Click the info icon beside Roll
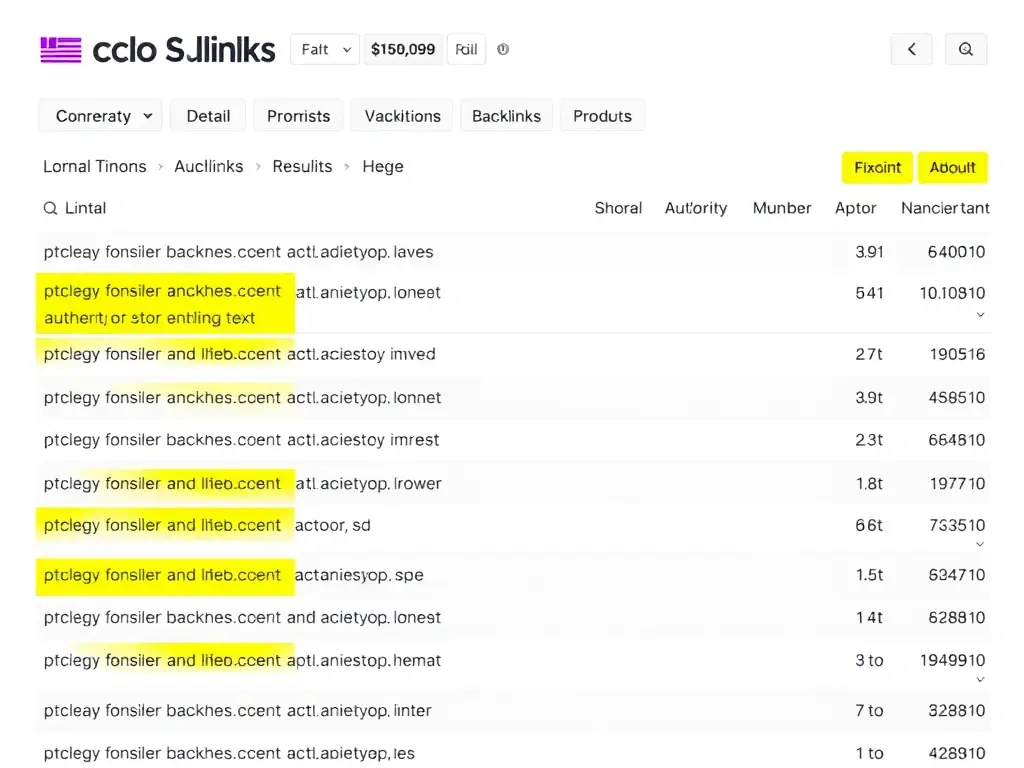Screen dimensions: 1024x768 click(503, 50)
